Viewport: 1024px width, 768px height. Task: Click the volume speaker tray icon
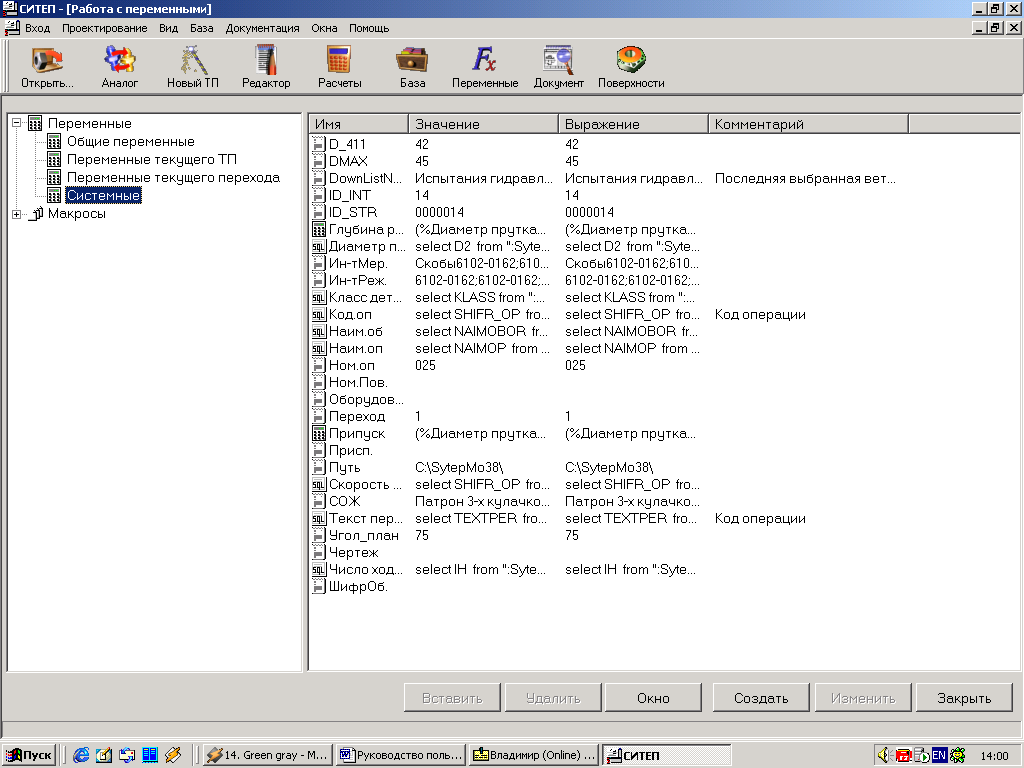coord(884,755)
